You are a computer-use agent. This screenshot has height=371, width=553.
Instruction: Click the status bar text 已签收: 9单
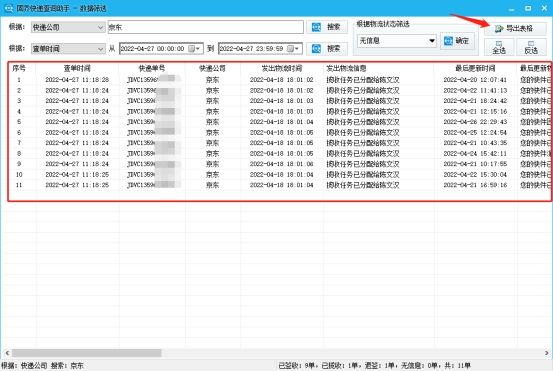click(x=298, y=365)
